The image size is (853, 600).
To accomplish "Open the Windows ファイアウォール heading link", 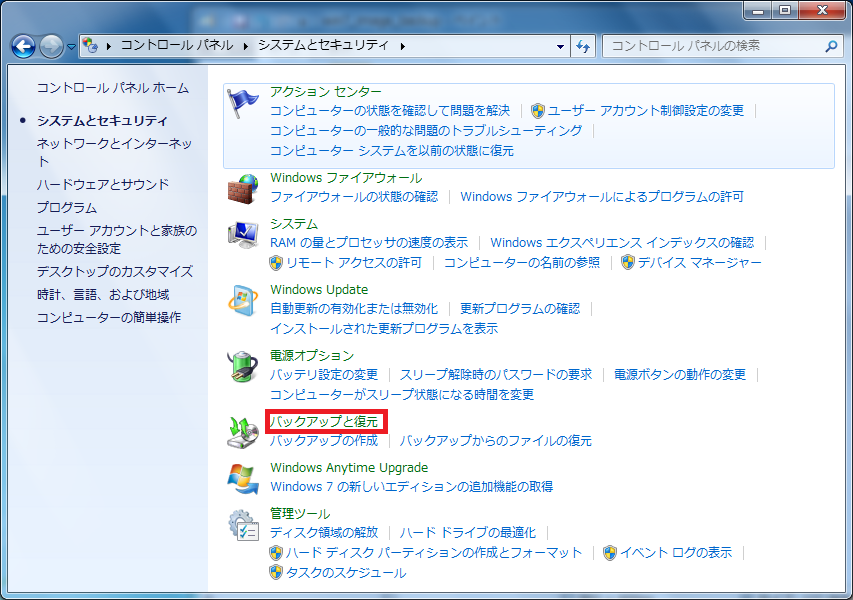I will point(346,178).
